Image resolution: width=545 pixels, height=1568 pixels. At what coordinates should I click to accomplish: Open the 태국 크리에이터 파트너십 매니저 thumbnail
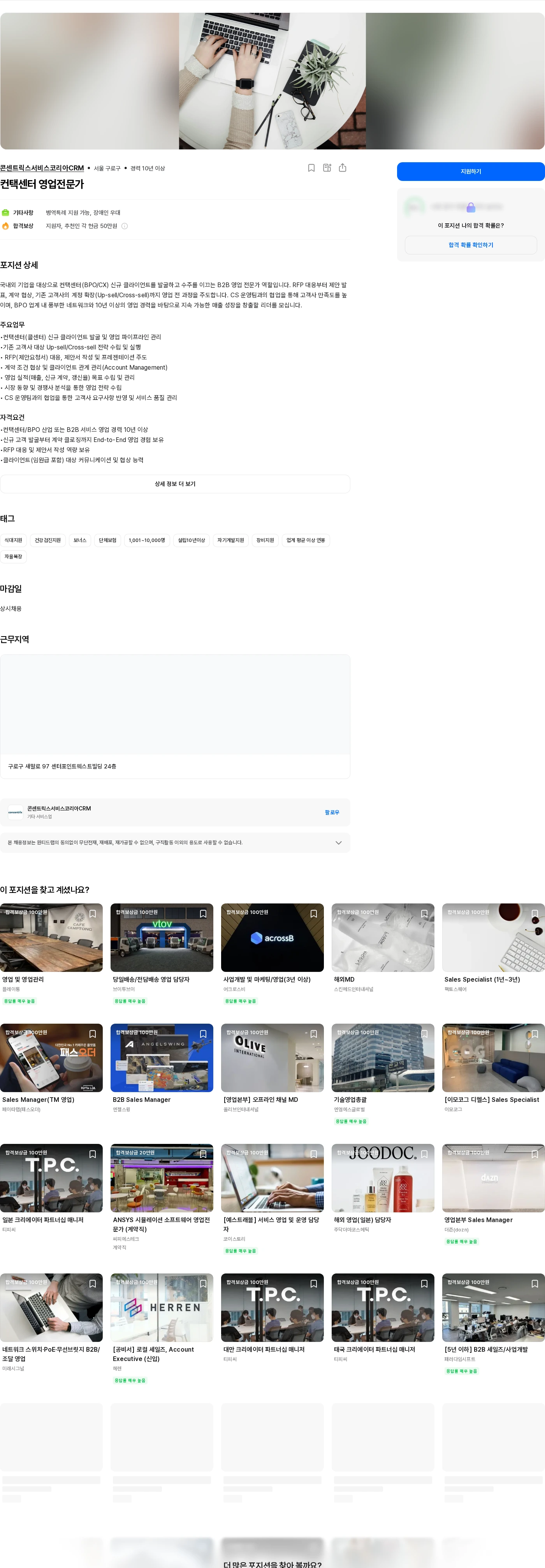[383, 1307]
